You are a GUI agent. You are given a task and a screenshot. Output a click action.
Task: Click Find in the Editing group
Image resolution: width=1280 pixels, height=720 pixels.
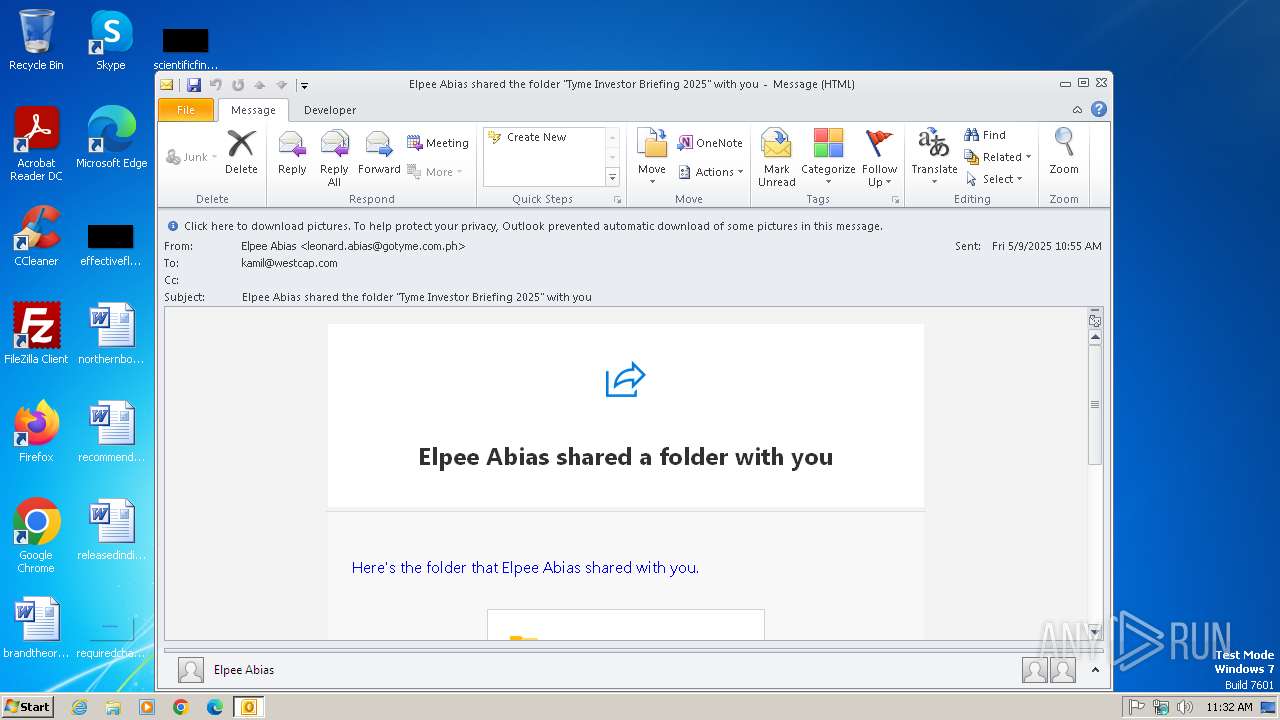click(x=985, y=134)
